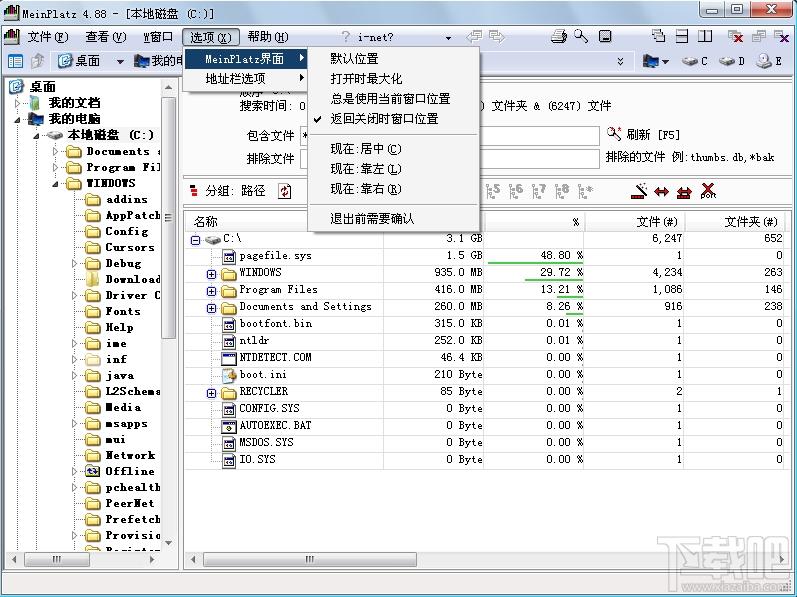The height and width of the screenshot is (597, 797).
Task: Click the left tree horizontal scrollbar thumb
Action: pyautogui.click(x=57, y=559)
